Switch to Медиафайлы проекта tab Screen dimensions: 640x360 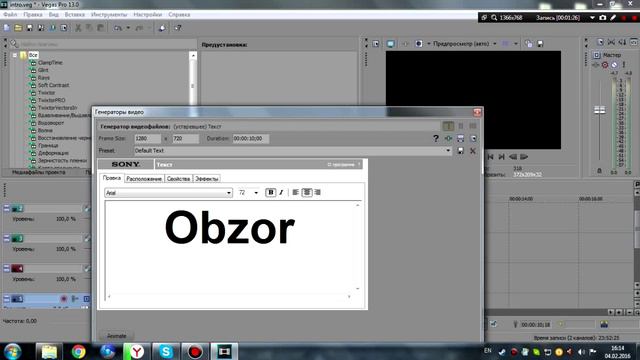click(39, 172)
